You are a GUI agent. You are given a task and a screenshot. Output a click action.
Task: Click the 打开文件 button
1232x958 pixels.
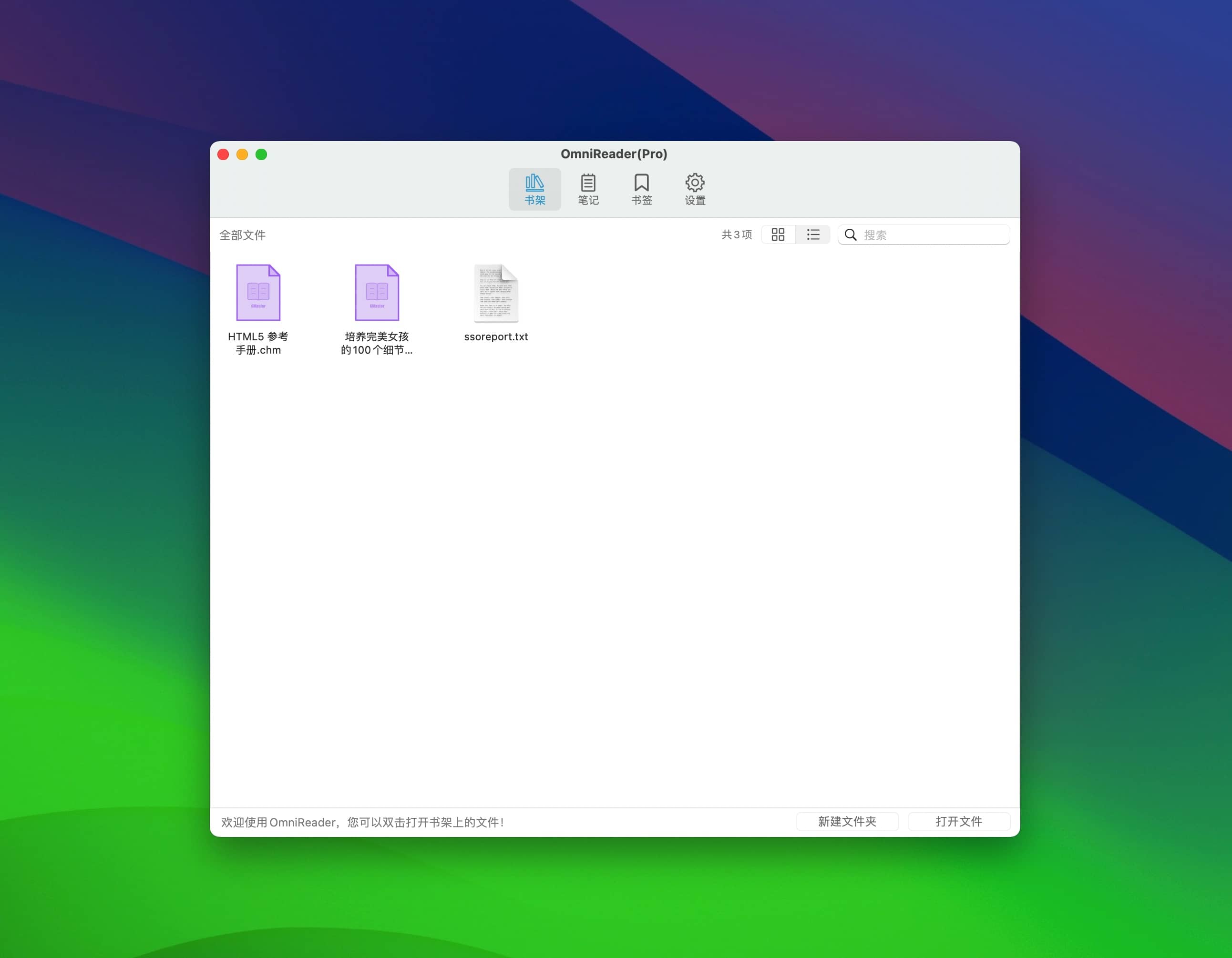[x=958, y=822]
